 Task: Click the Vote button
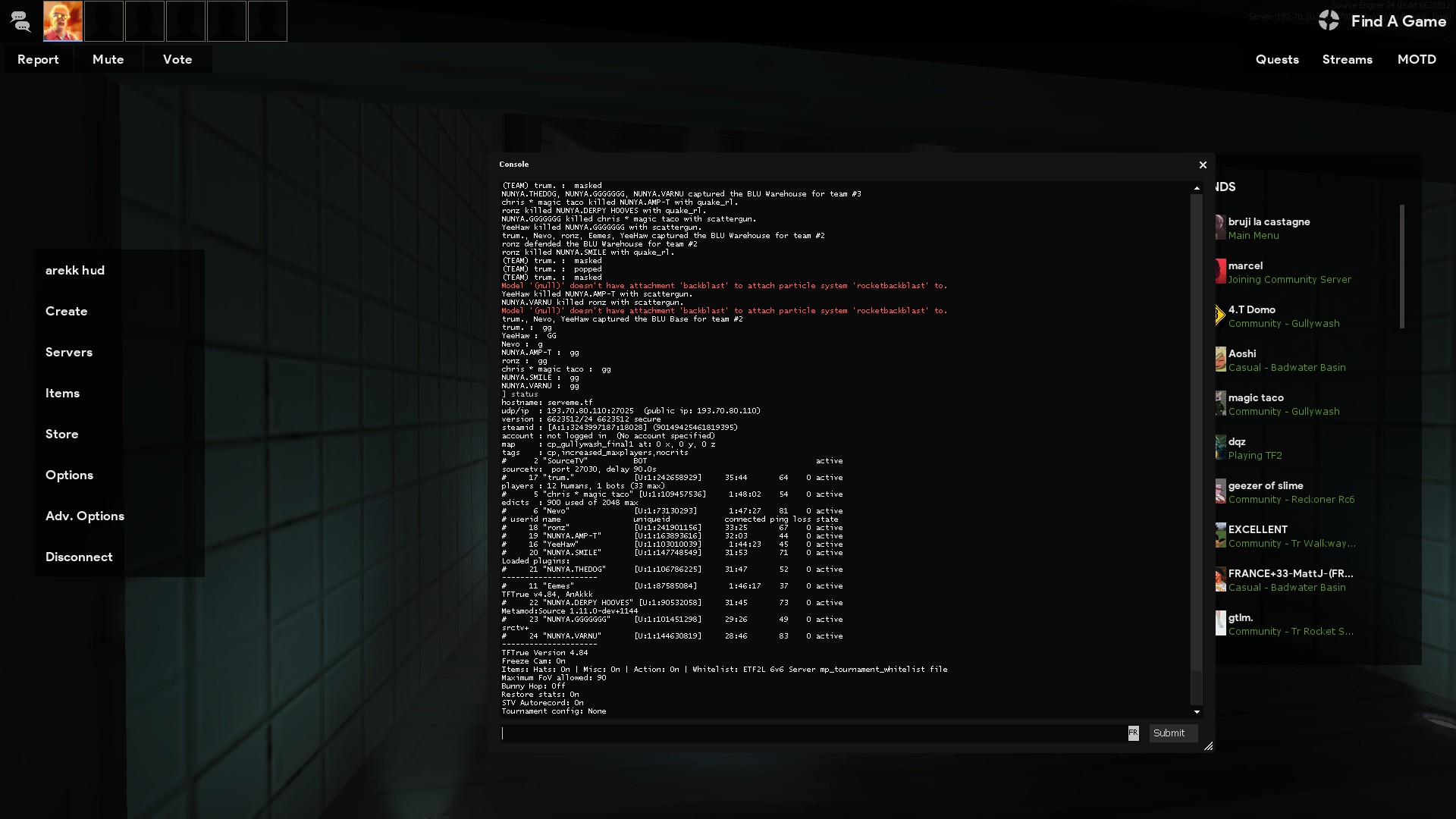[x=177, y=59]
